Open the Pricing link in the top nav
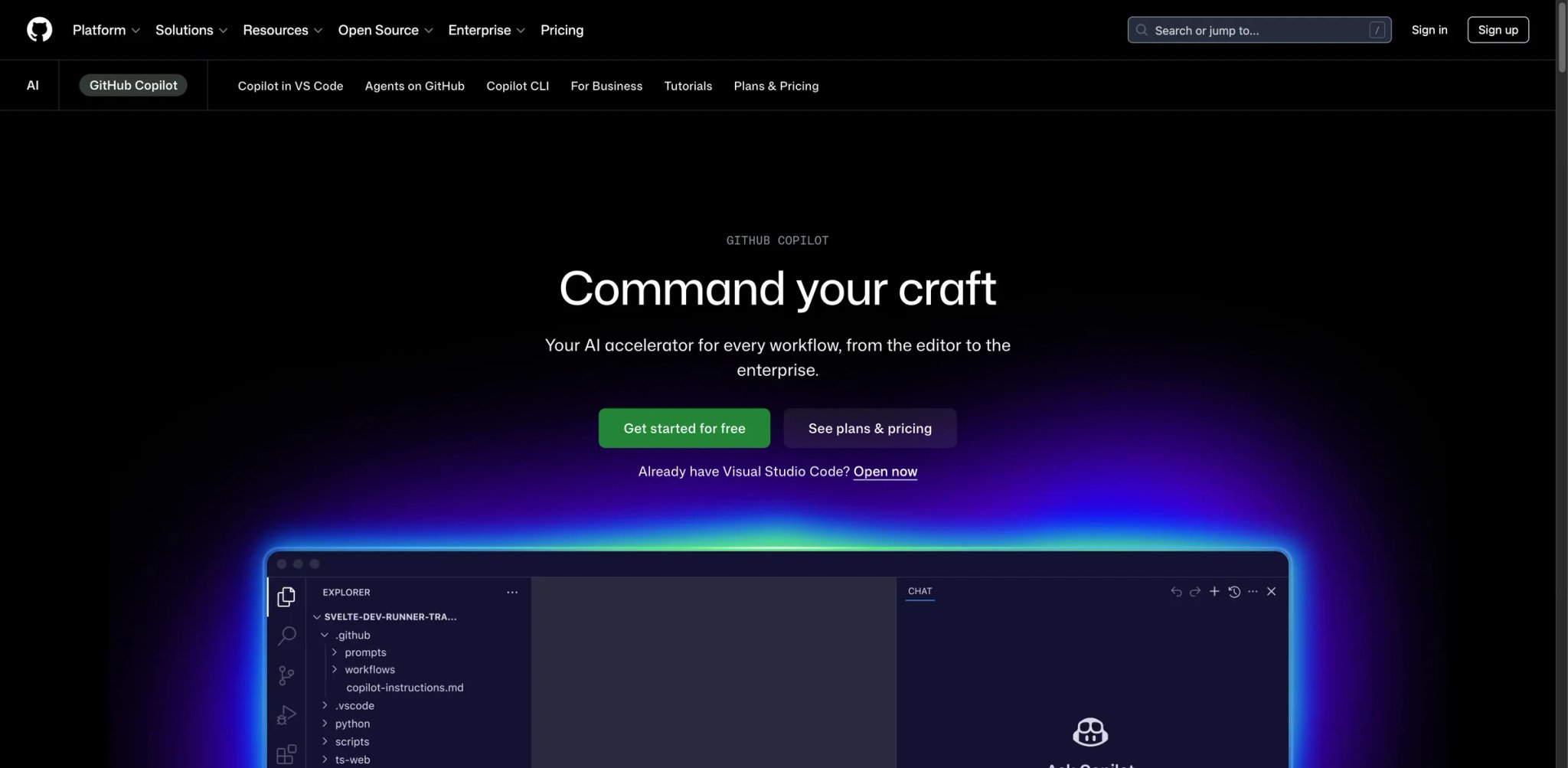 [562, 30]
